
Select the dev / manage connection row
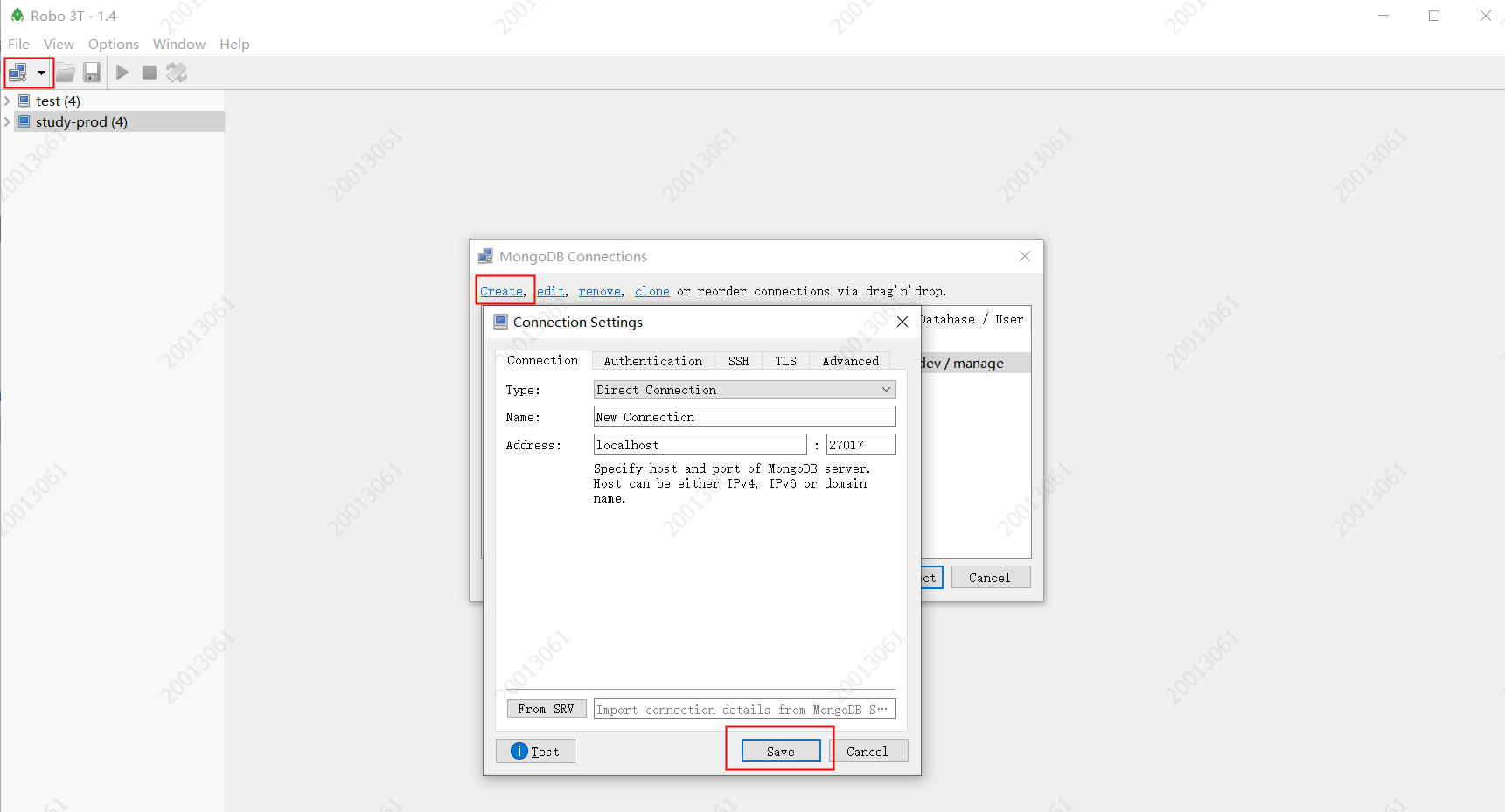[x=976, y=363]
